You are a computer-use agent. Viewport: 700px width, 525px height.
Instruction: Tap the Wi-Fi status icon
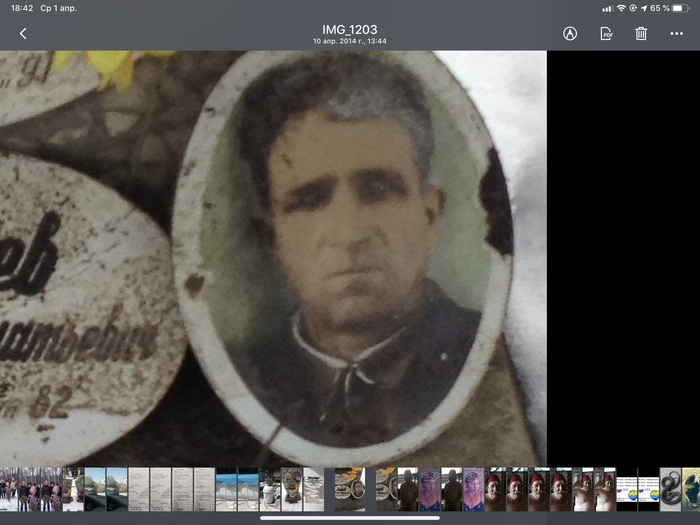621,8
